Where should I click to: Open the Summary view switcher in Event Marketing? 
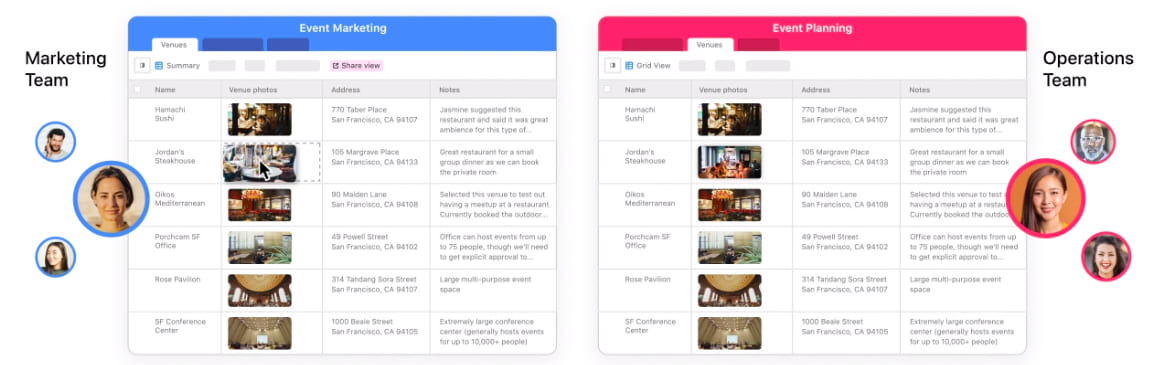177,65
